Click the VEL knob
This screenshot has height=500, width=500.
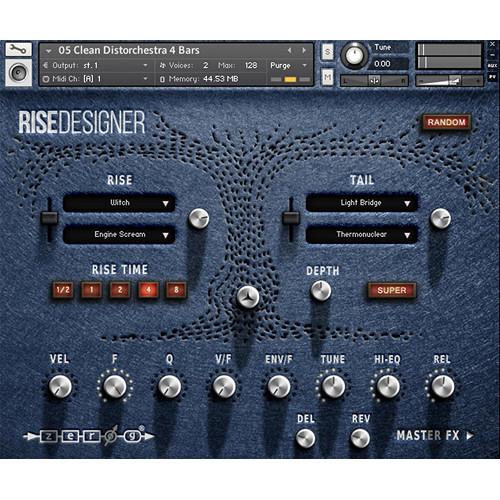tap(60, 386)
